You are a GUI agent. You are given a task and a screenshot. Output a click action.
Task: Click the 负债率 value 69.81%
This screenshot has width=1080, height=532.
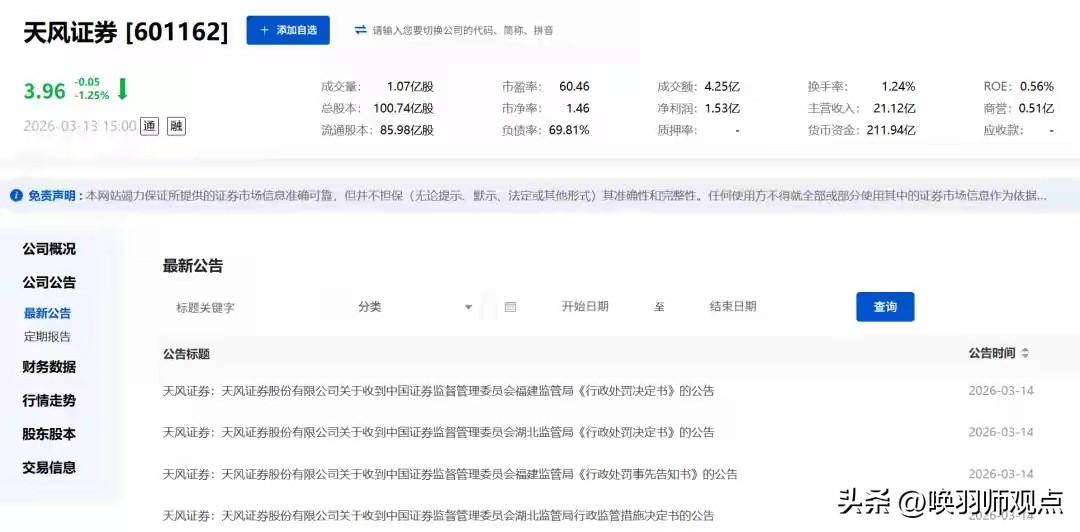pyautogui.click(x=569, y=130)
